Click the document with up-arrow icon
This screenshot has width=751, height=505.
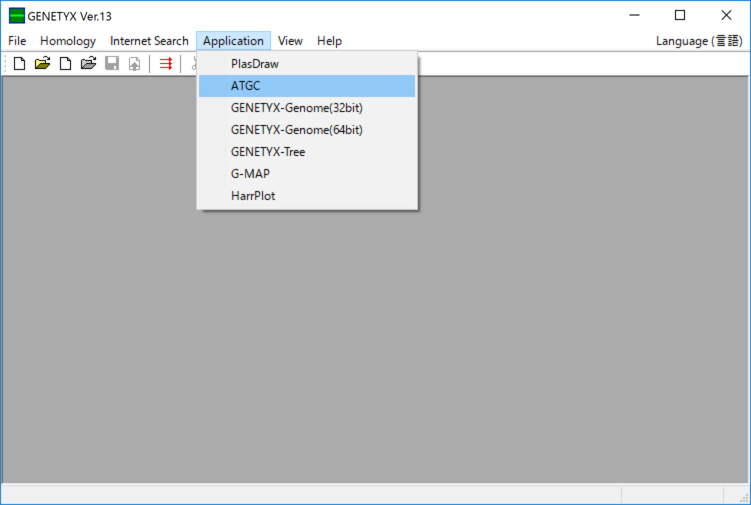click(x=135, y=64)
